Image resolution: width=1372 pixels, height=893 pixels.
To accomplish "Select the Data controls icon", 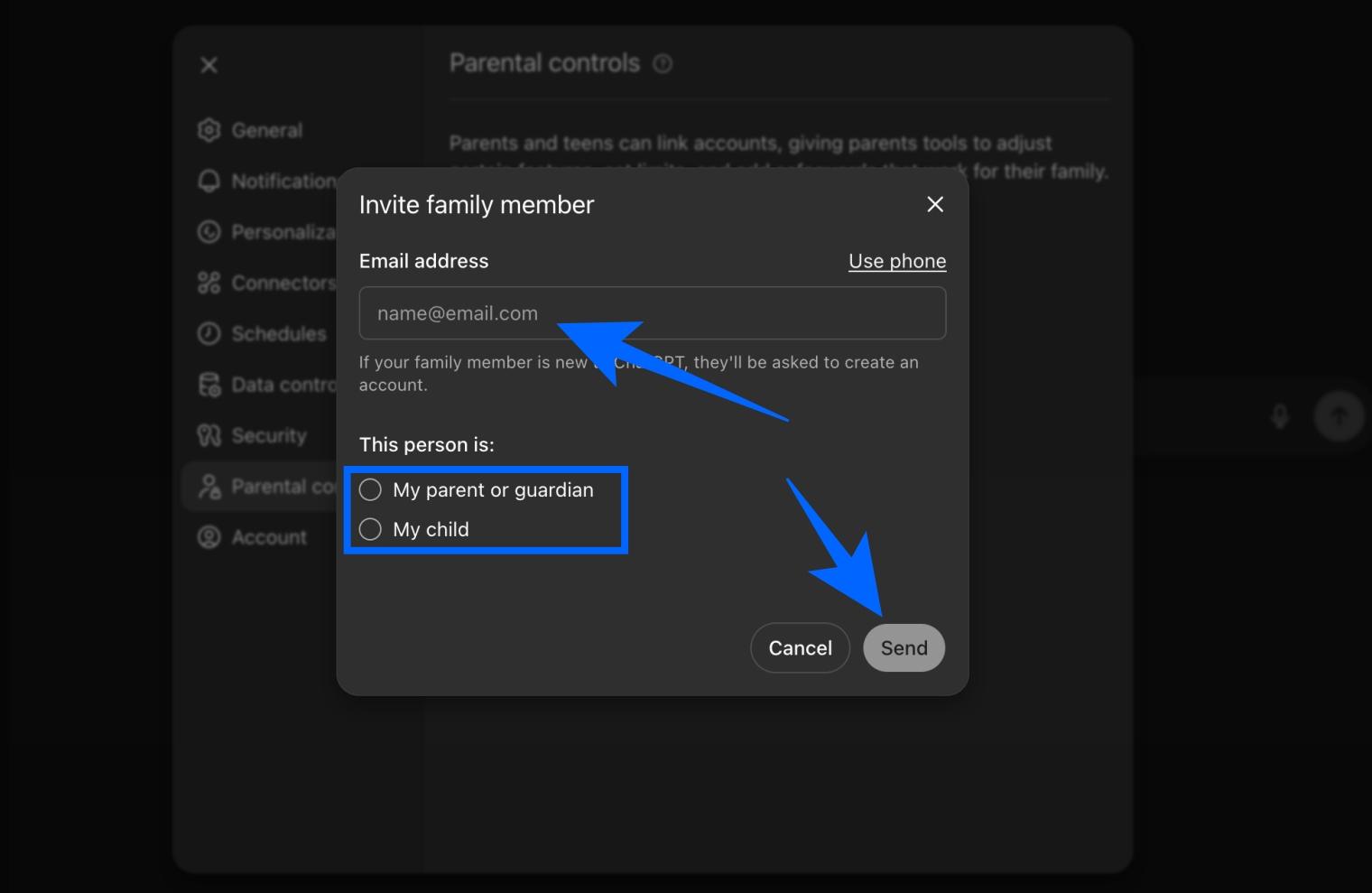I will (209, 384).
